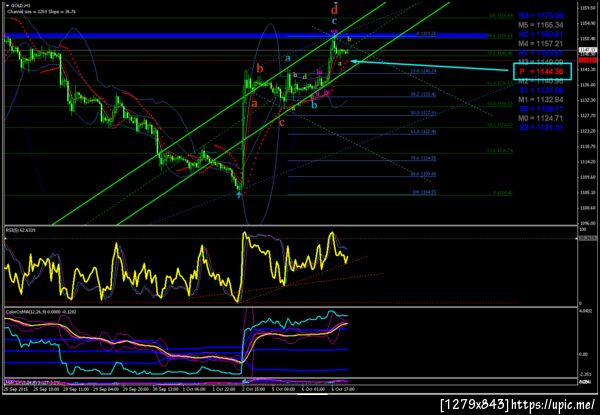Image resolution: width=600 pixels, height=415 pixels.
Task: Select the cyan wave label a
Action: click(287, 58)
